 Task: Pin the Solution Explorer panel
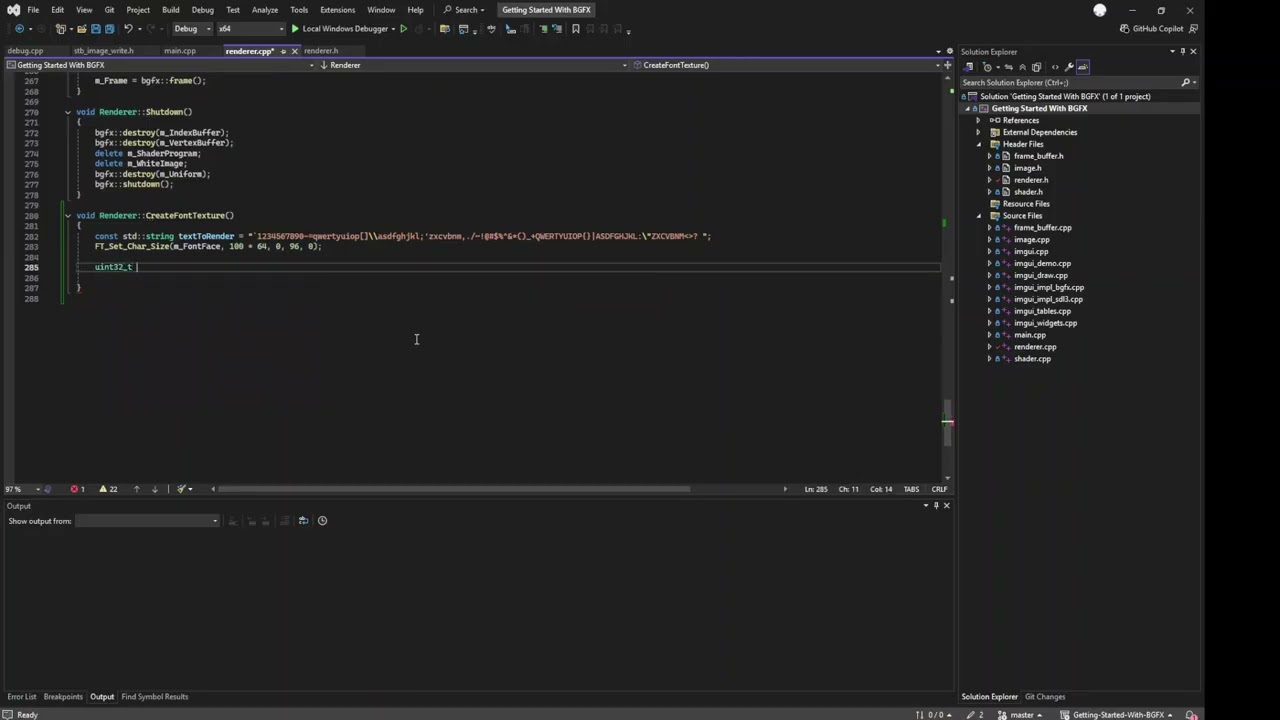pos(1182,51)
